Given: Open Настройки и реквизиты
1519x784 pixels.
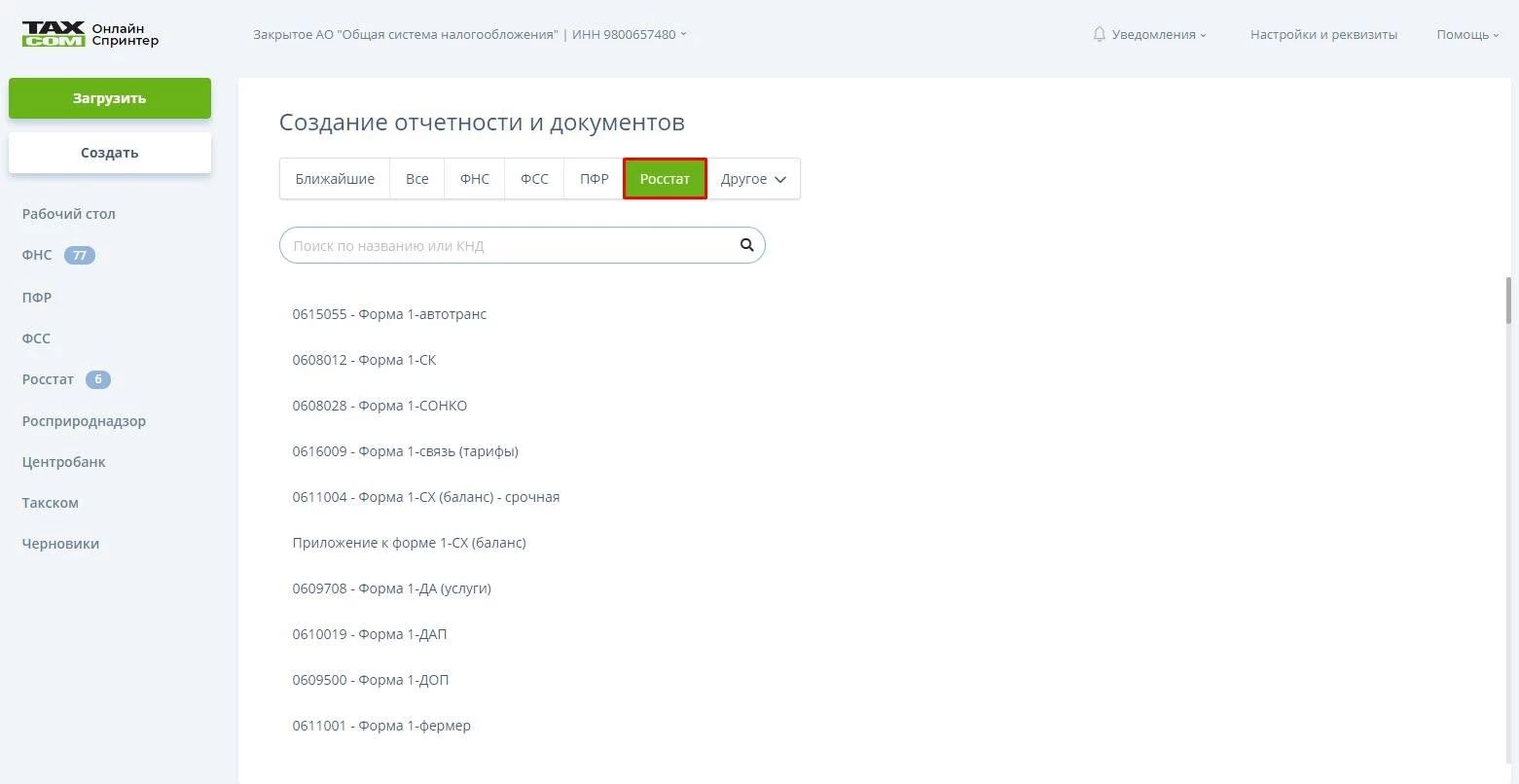Looking at the screenshot, I should [x=1323, y=34].
